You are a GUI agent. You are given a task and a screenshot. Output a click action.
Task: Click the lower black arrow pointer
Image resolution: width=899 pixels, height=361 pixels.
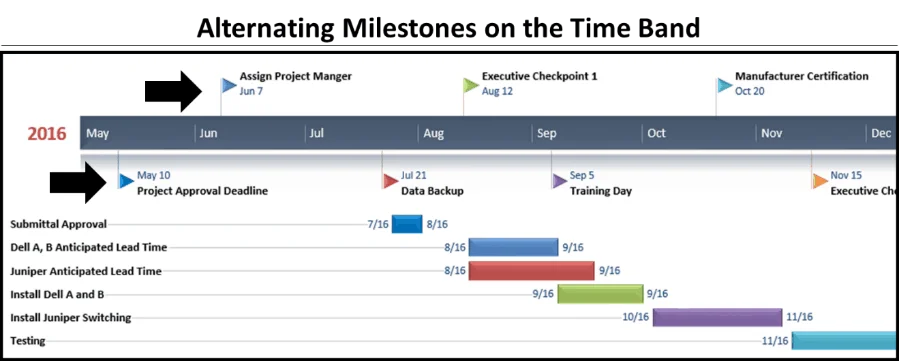click(x=78, y=182)
